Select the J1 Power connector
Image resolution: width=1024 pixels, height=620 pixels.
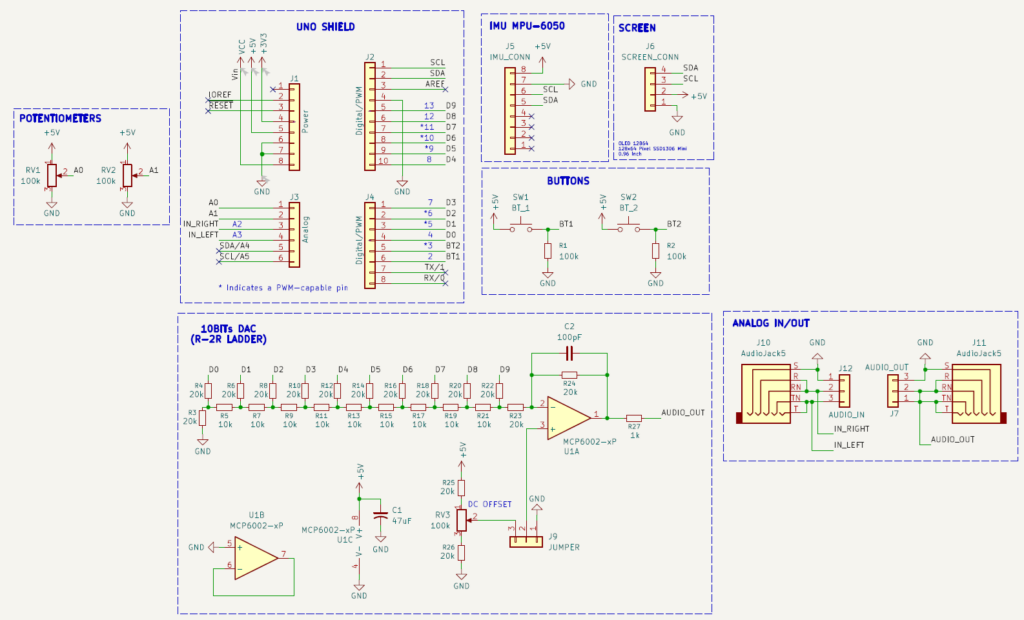294,123
